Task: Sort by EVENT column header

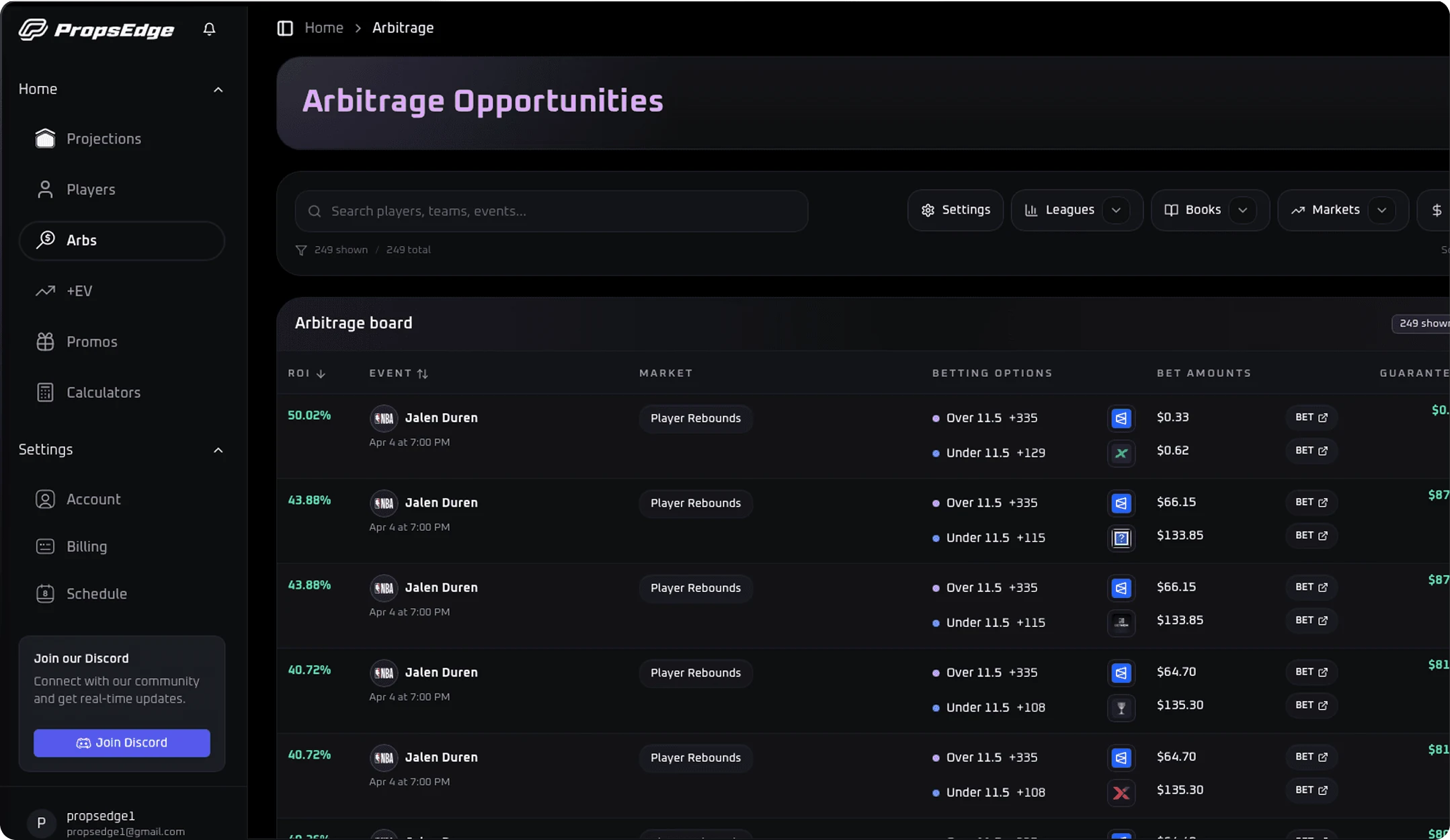Action: click(399, 374)
